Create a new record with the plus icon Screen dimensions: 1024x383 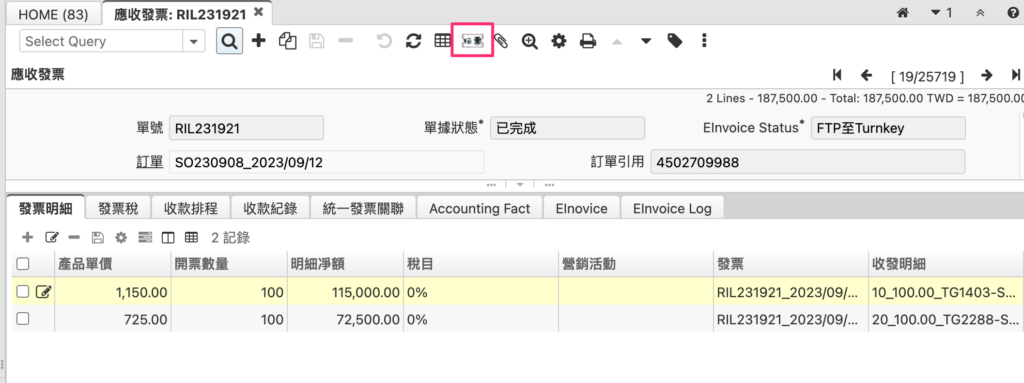pyautogui.click(x=259, y=41)
